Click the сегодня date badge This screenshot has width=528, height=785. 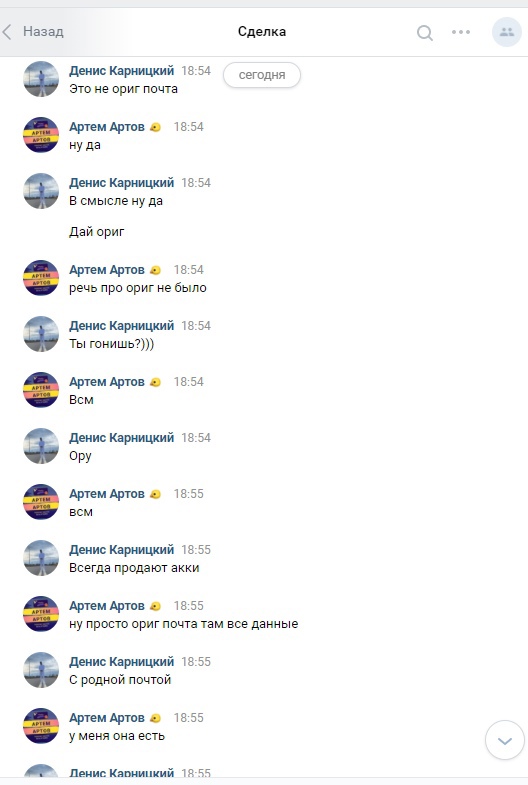tap(262, 75)
